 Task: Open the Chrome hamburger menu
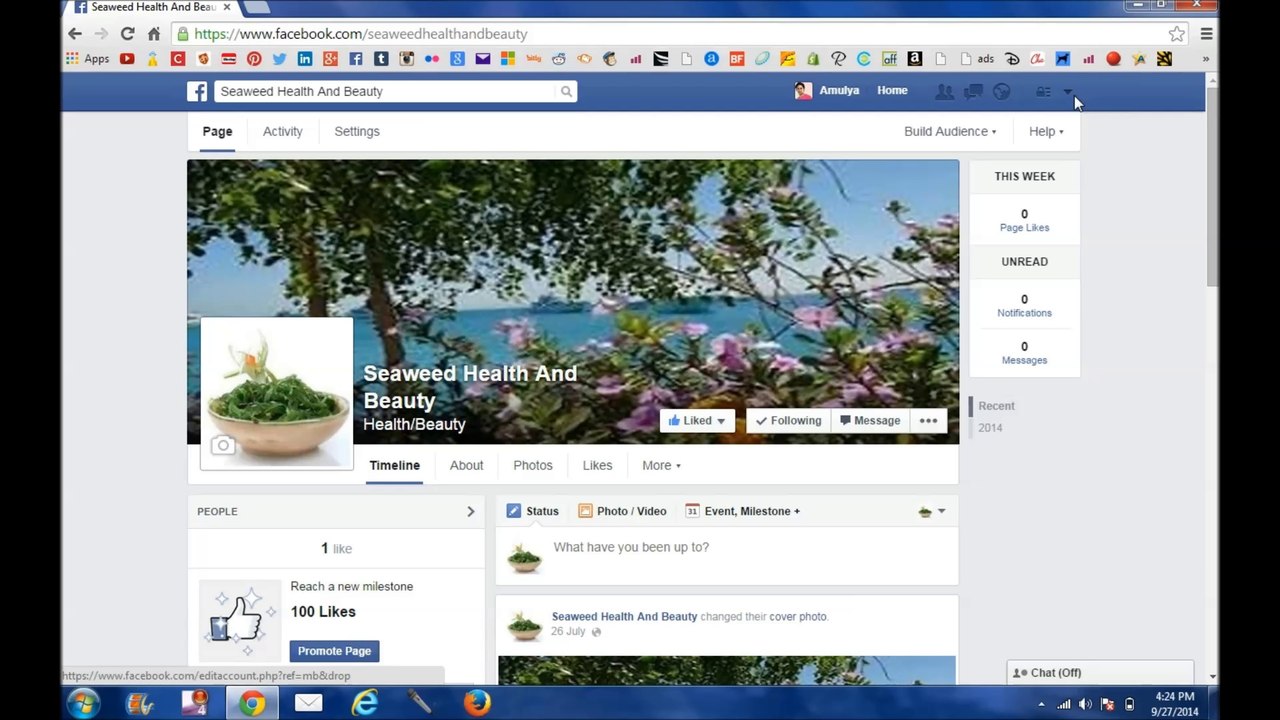1207,33
